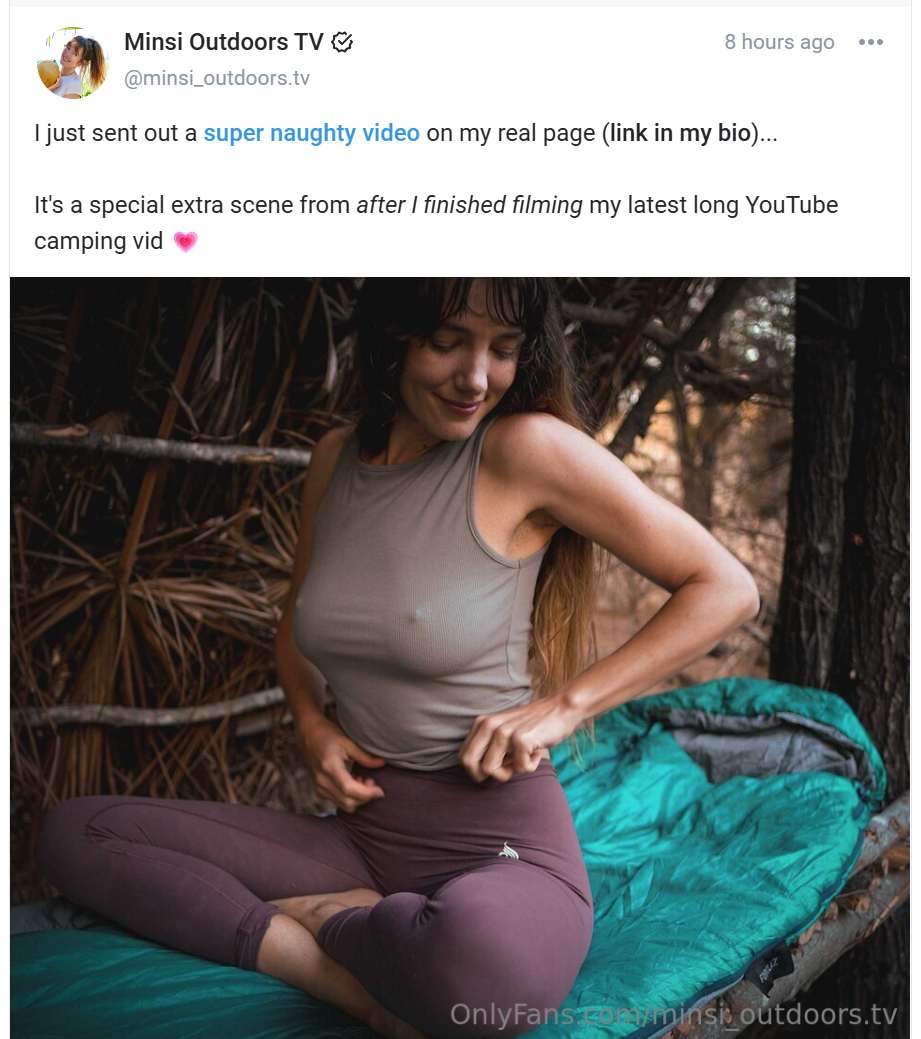The image size is (921, 1039).
Task: Click the verified checkmark badge
Action: (342, 42)
